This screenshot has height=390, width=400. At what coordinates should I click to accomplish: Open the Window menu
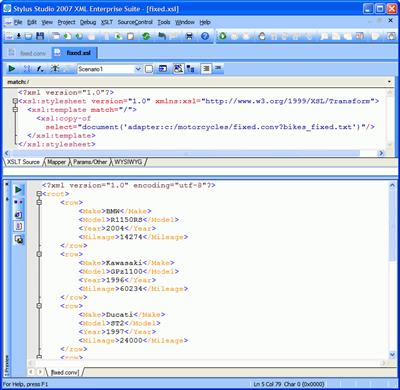click(185, 22)
